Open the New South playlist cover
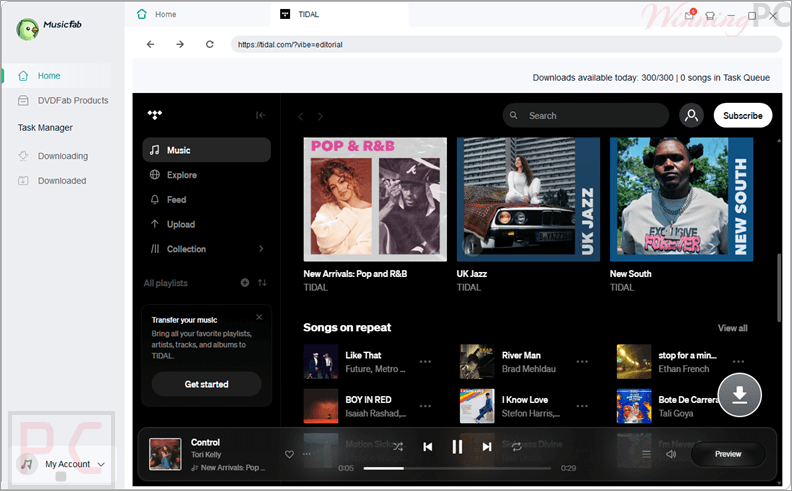This screenshot has width=792, height=491. click(681, 200)
